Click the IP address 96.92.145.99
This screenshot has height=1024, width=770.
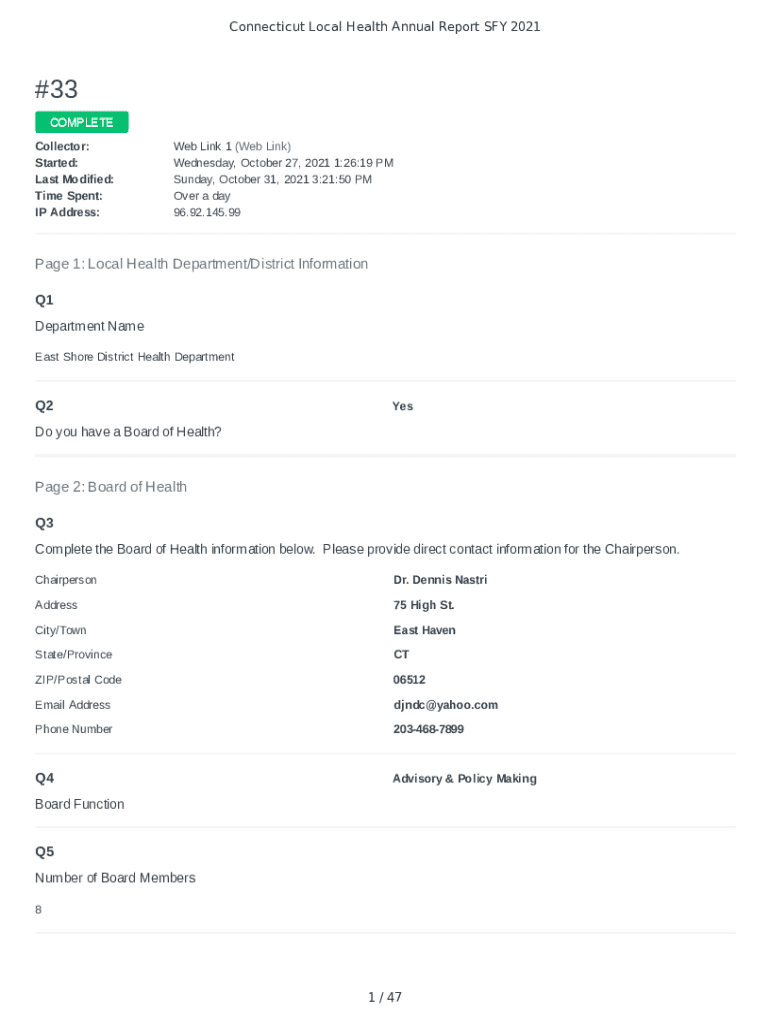coord(207,212)
